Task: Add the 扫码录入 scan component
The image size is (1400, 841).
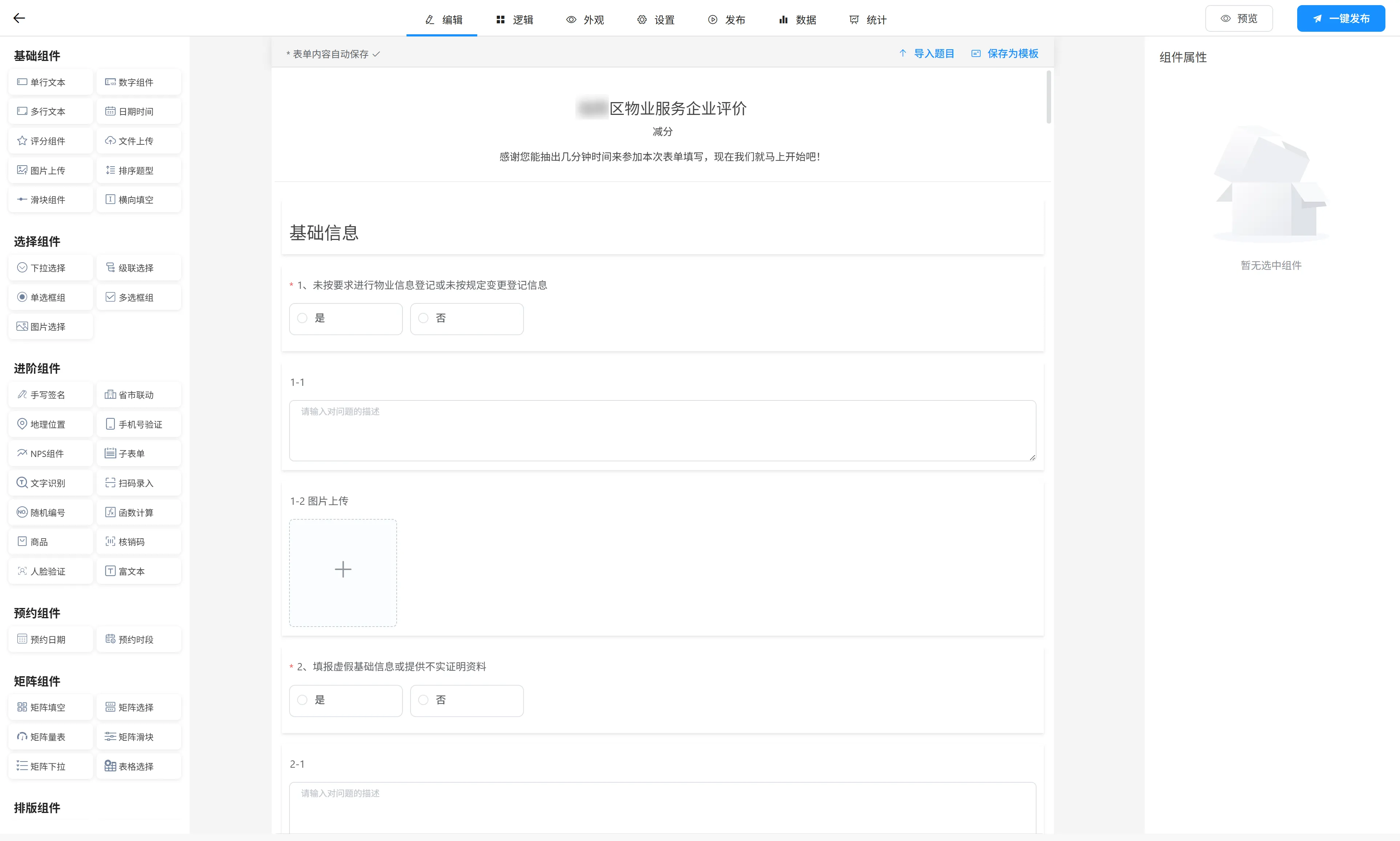Action: click(x=138, y=483)
